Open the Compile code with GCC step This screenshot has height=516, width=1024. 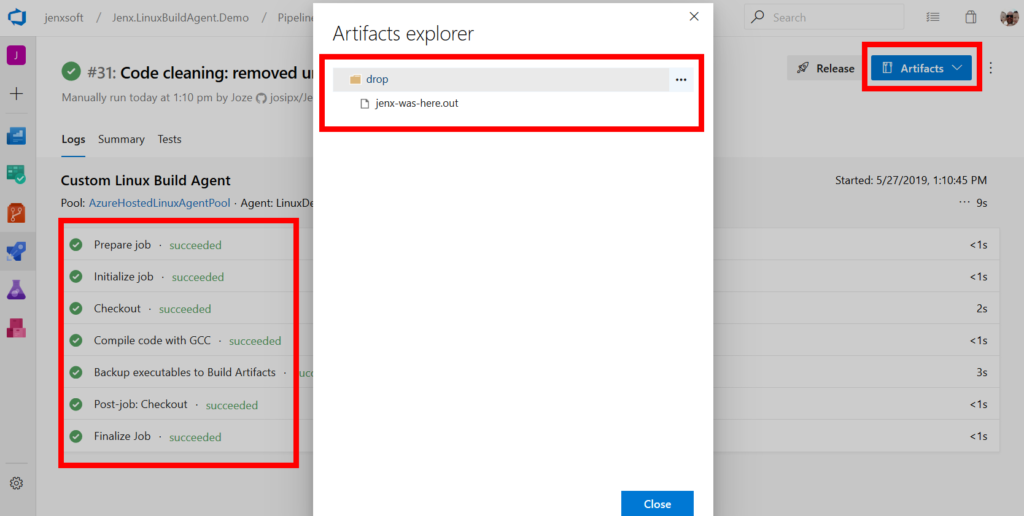[x=152, y=341]
